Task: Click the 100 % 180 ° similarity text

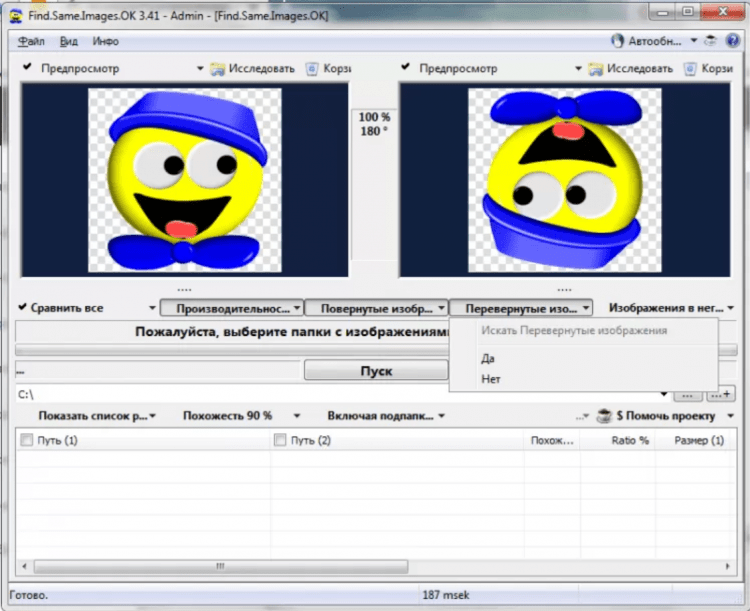Action: [x=375, y=124]
